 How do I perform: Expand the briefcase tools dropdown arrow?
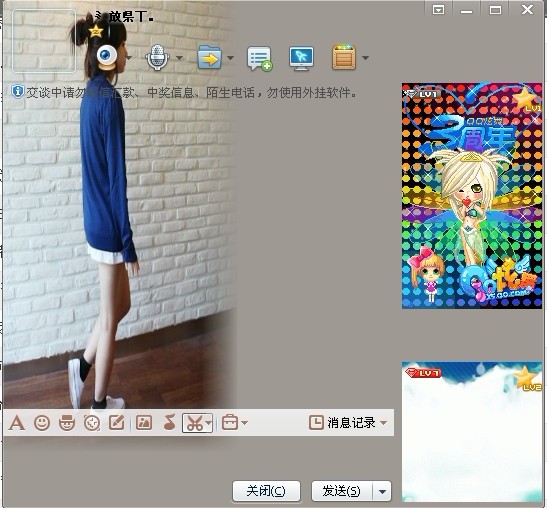coord(245,423)
